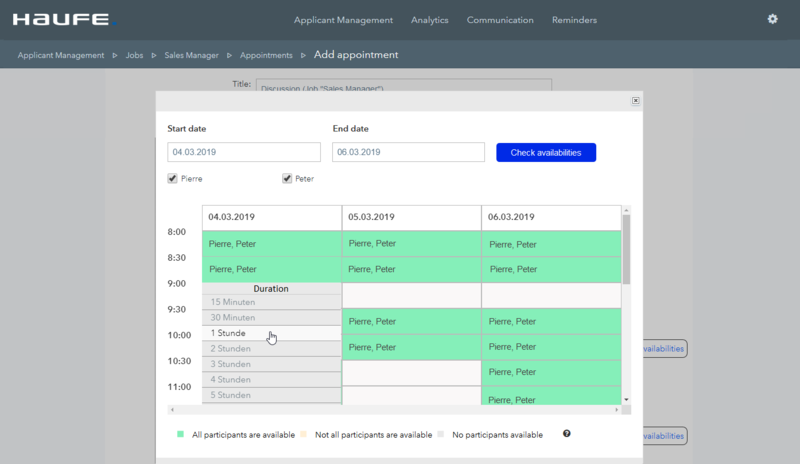800x464 pixels.
Task: Select 5 Stunden duration
Action: 271,395
